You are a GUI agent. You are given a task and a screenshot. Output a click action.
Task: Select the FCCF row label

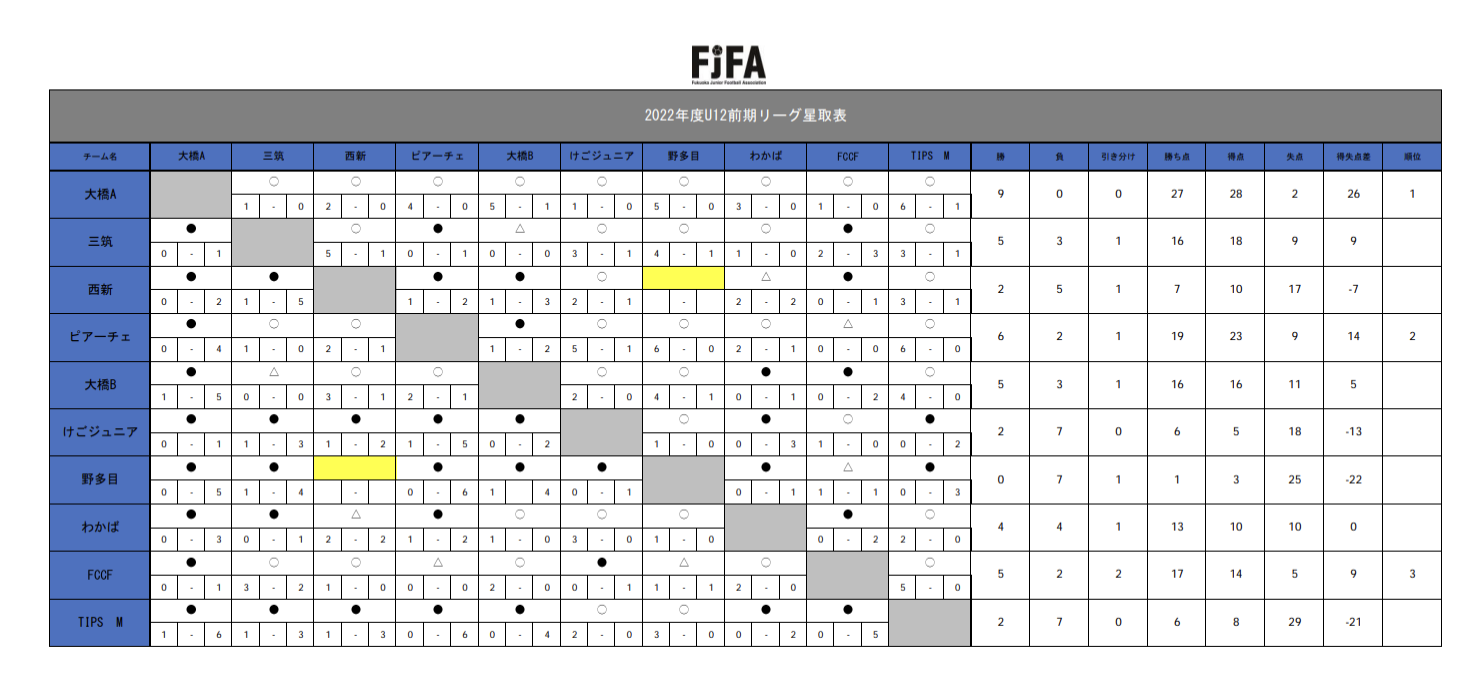coord(100,575)
